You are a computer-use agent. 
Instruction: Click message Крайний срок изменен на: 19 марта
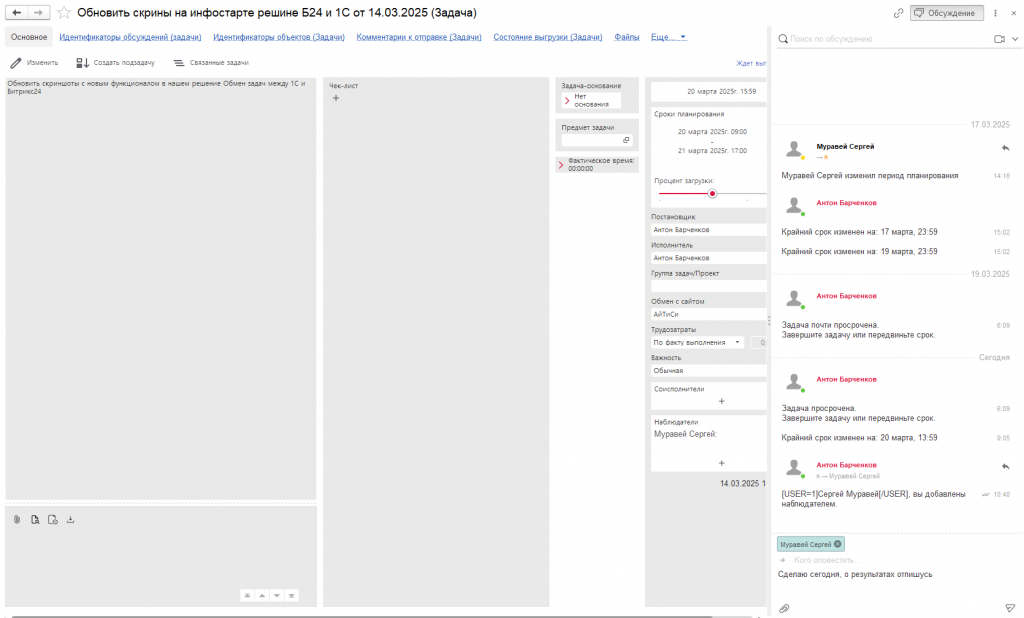(x=859, y=252)
